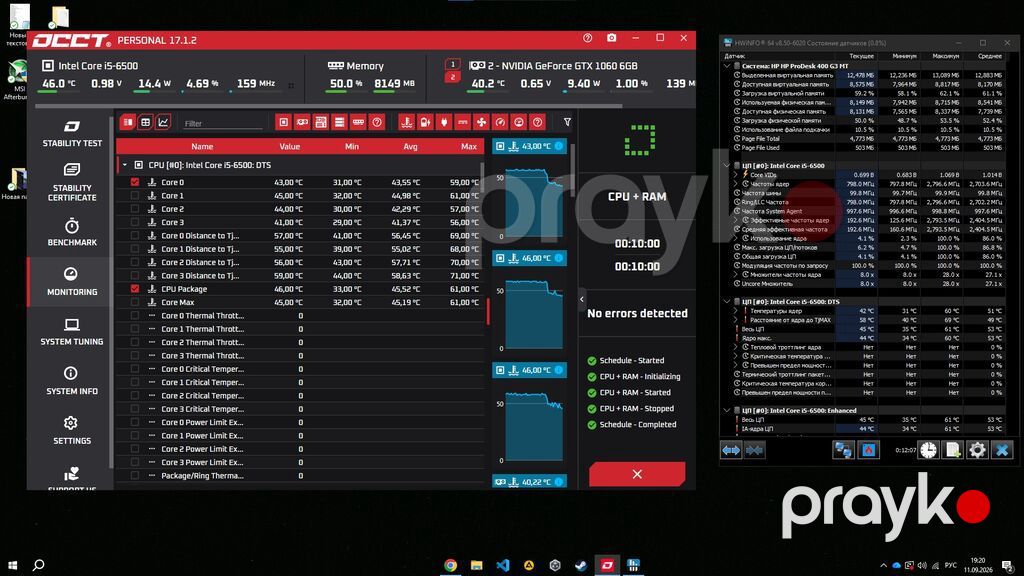This screenshot has height=576, width=1024.
Task: Check the Core 0 Distance to Tj checkbox
Action: [x=135, y=236]
